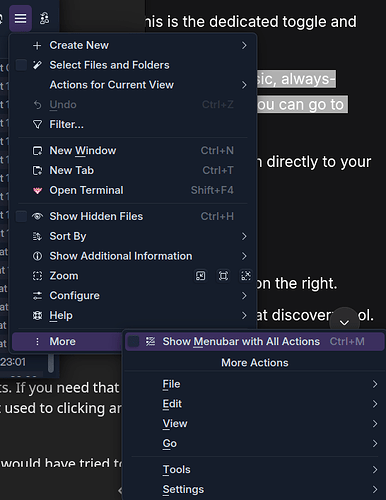The height and width of the screenshot is (500, 386).
Task: Click Ctrl+N shortcut label
Action: point(217,151)
